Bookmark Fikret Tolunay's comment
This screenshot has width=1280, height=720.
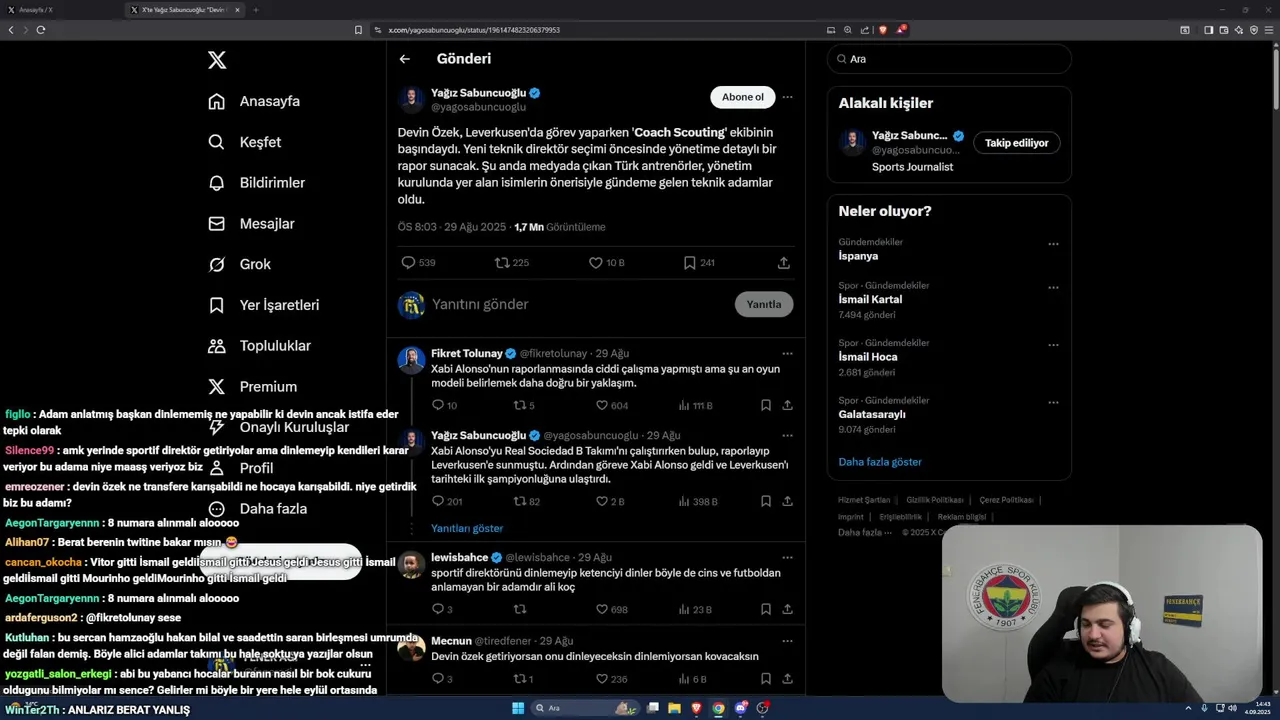765,405
